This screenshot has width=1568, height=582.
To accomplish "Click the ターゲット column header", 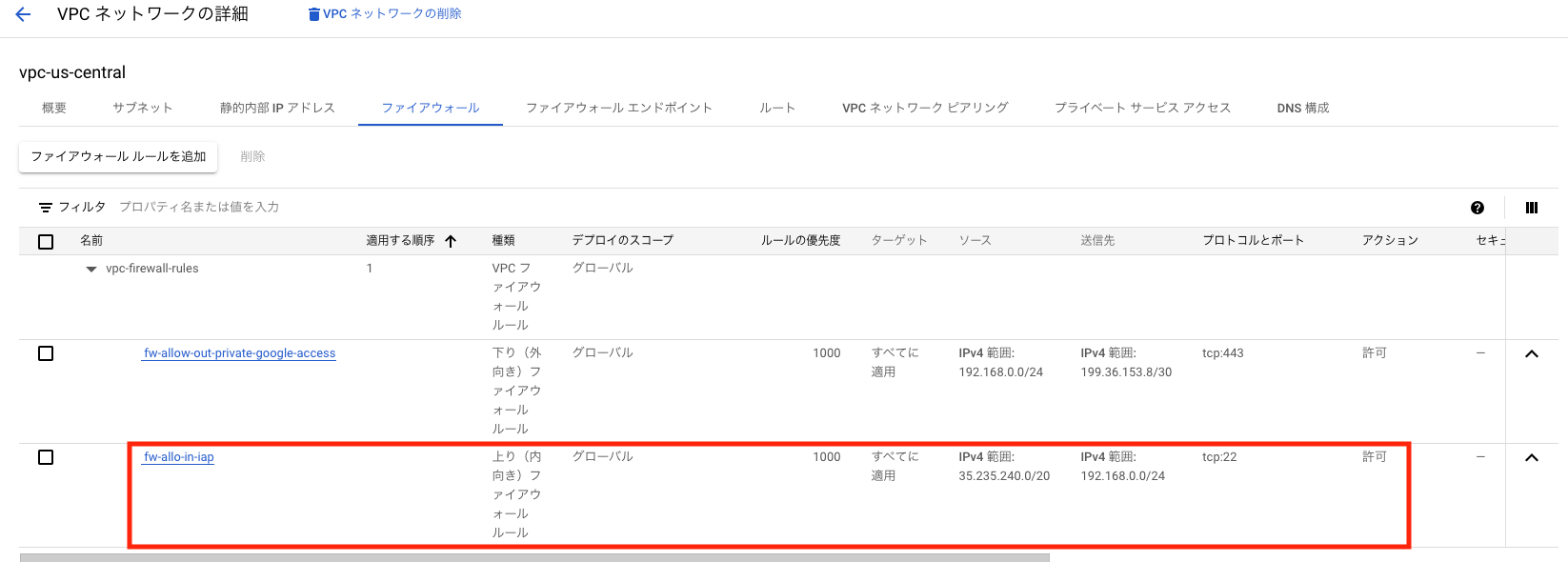I will coord(899,241).
